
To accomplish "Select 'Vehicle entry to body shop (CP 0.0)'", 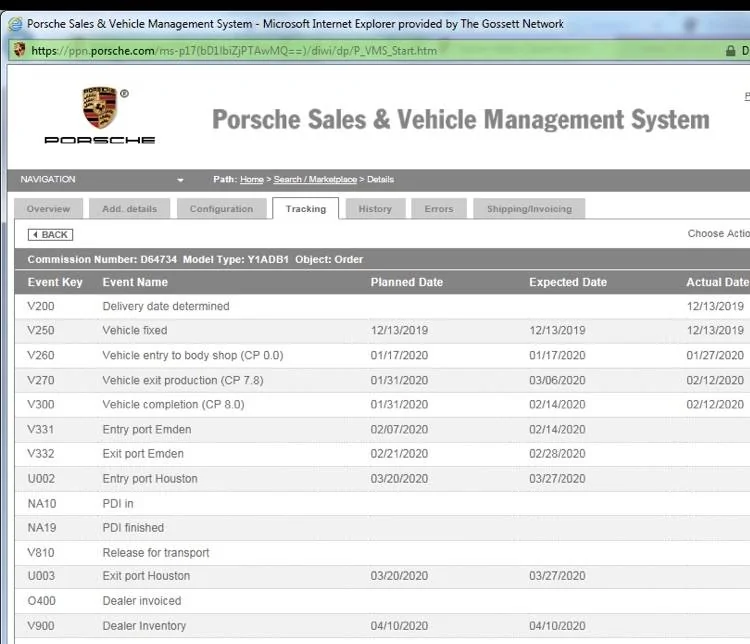I will pyautogui.click(x=193, y=355).
